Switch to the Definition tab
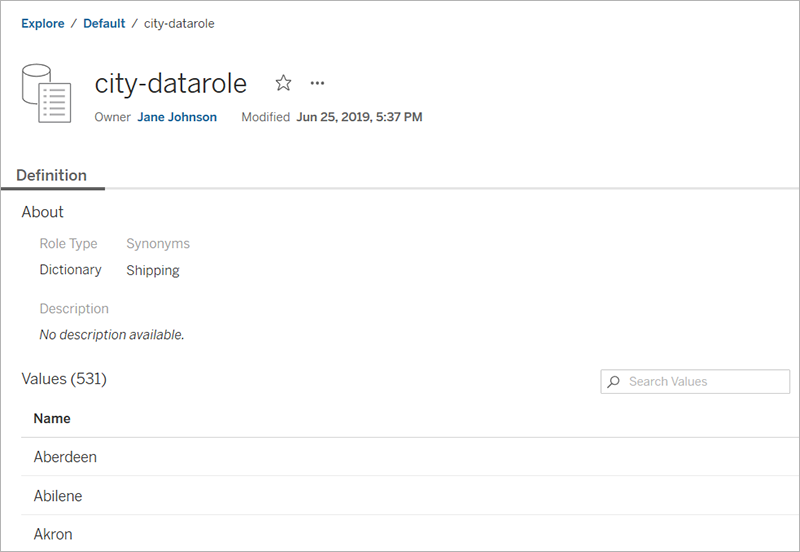This screenshot has width=800, height=552. coord(52,175)
